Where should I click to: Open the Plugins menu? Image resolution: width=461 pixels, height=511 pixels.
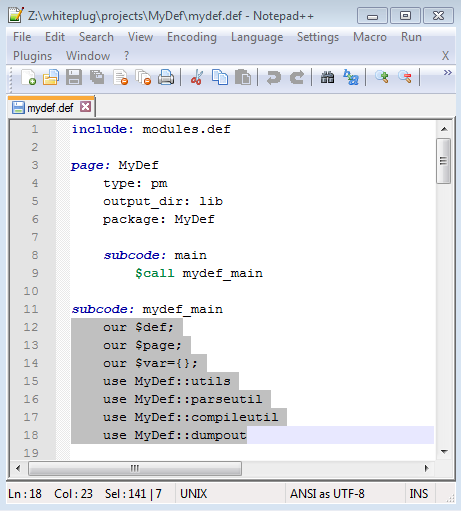click(x=32, y=56)
